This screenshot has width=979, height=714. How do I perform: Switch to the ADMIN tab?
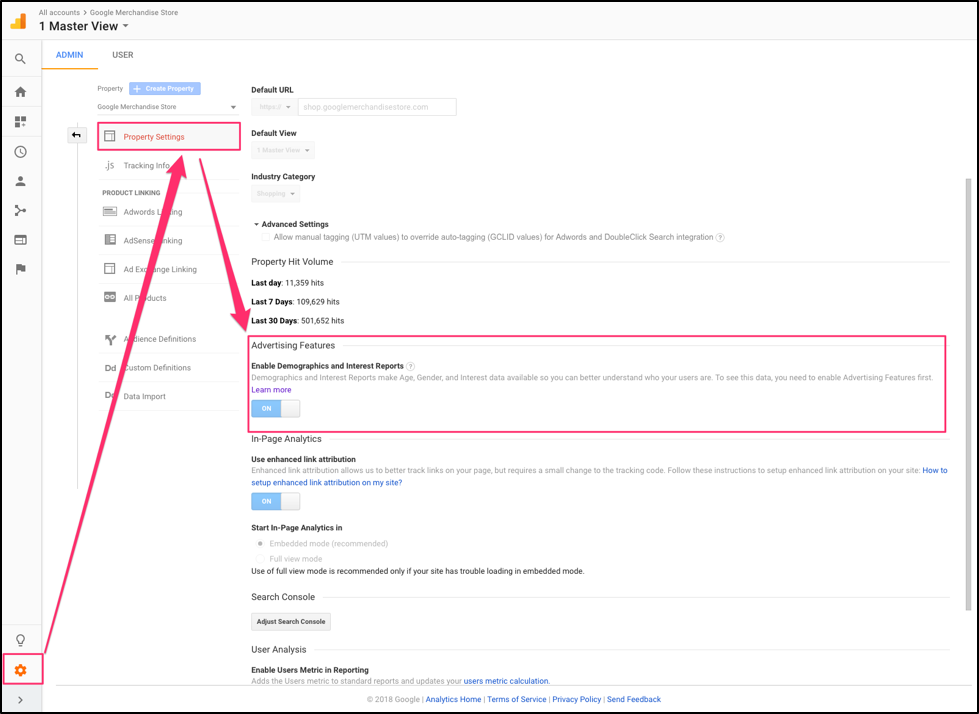click(x=69, y=55)
